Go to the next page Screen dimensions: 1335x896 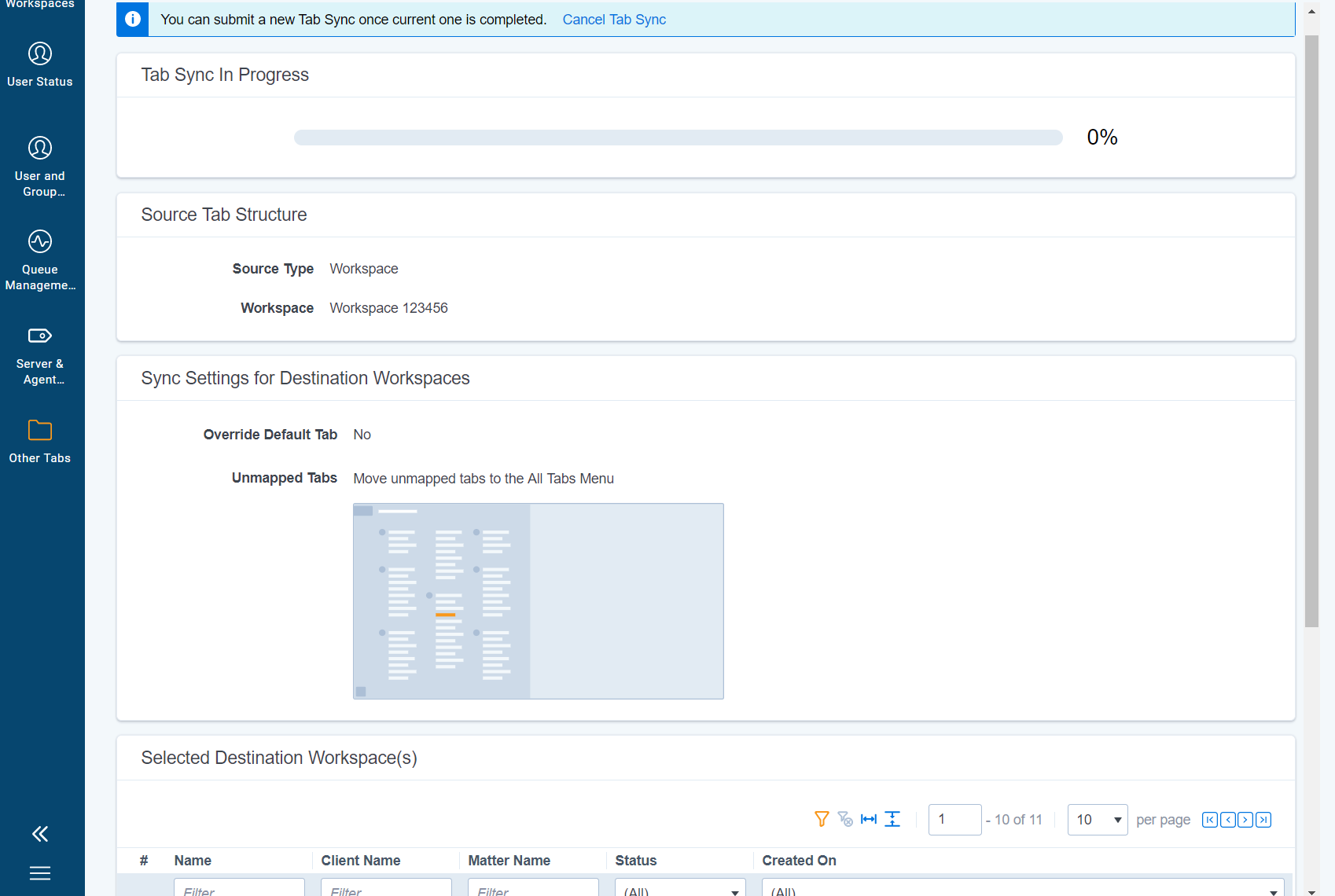pyautogui.click(x=1245, y=820)
